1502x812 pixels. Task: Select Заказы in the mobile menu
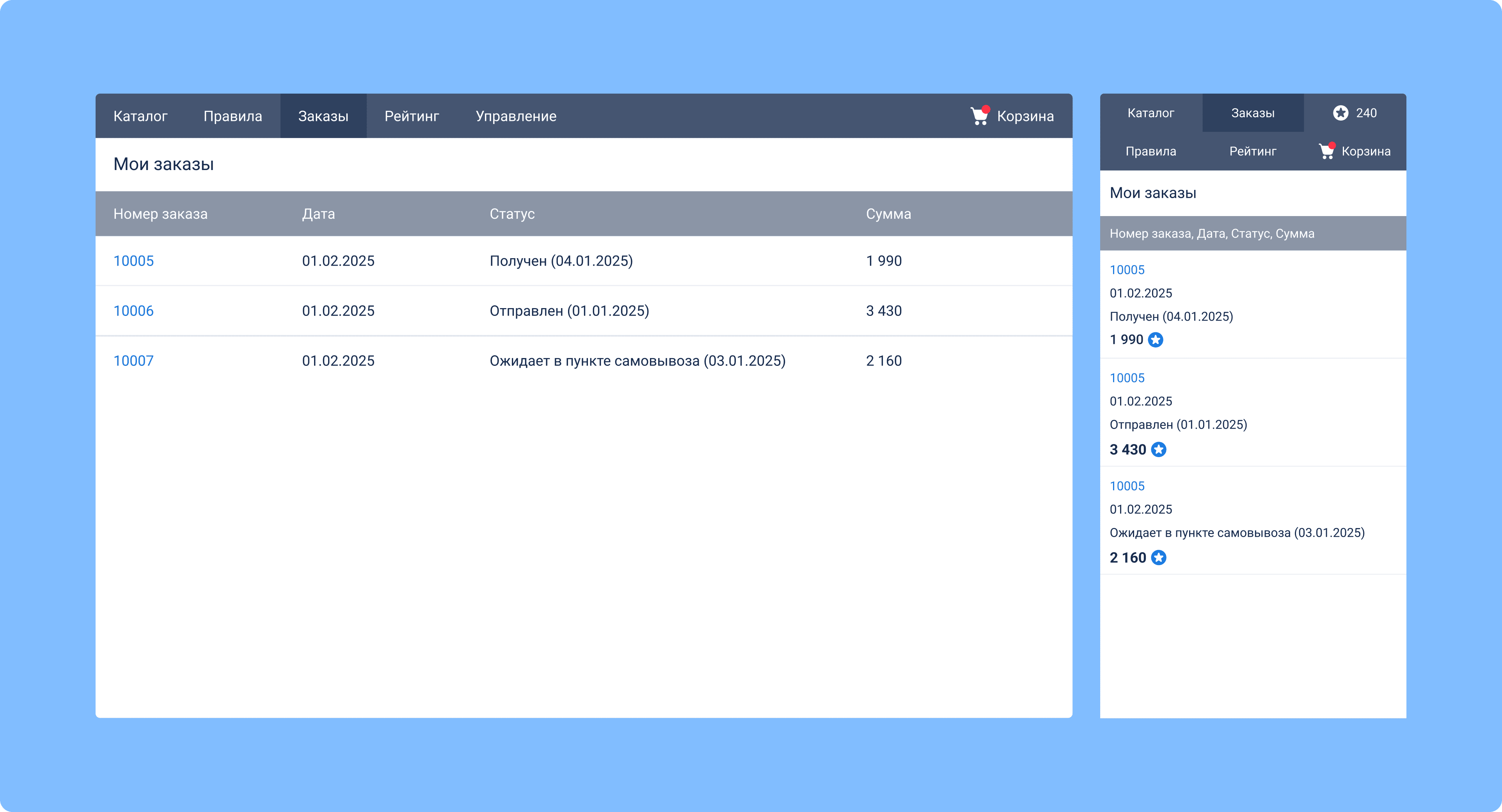point(1253,113)
